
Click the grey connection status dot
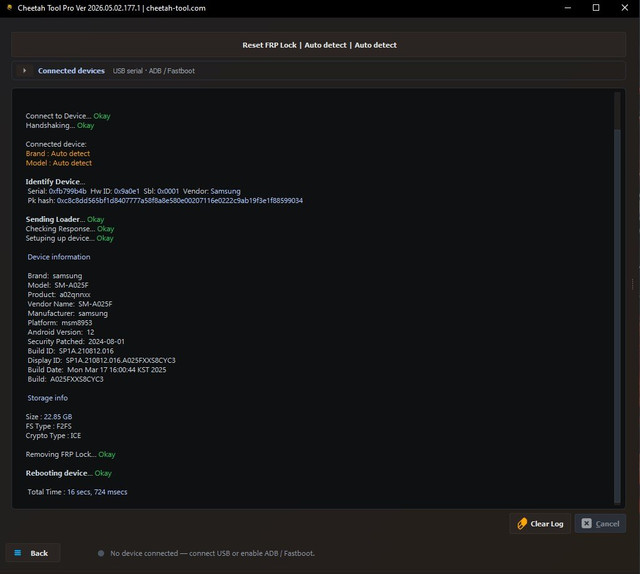(101, 553)
